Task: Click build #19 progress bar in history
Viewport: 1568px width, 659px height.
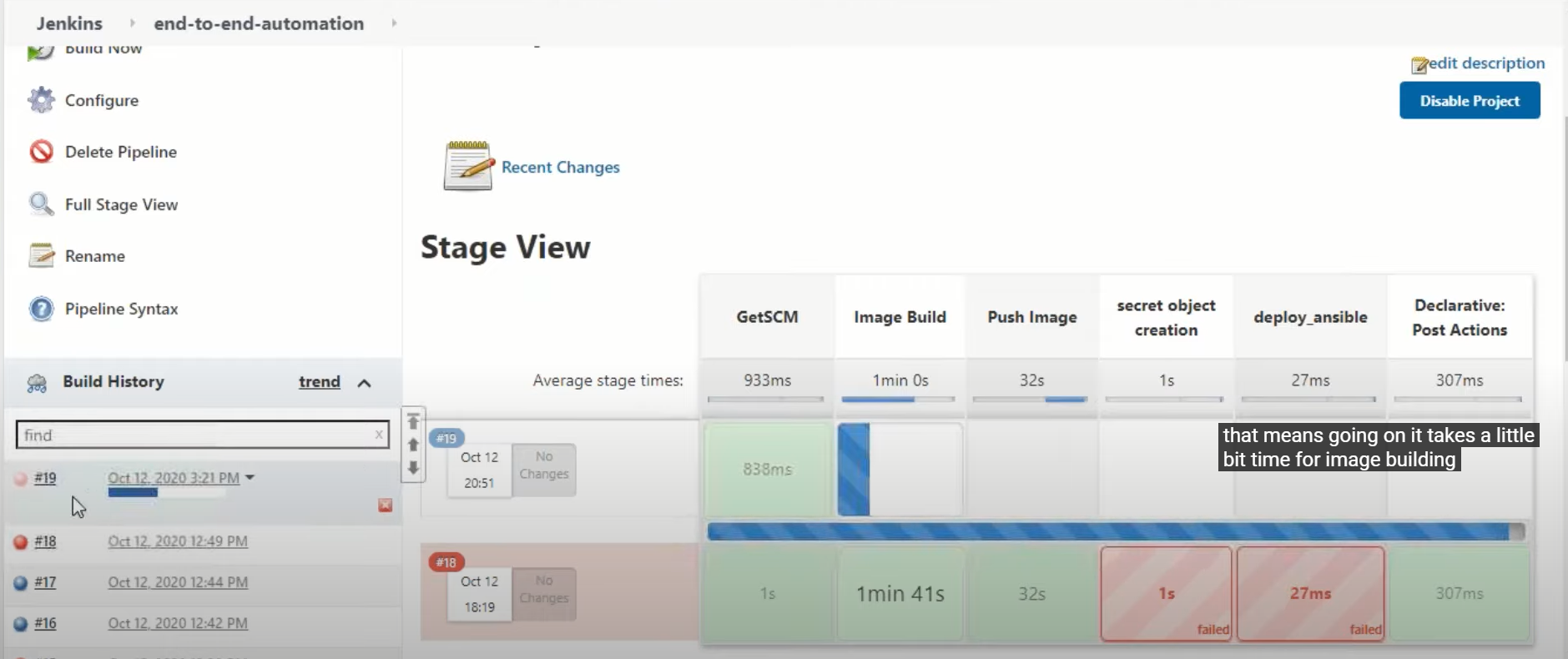Action: [x=166, y=493]
